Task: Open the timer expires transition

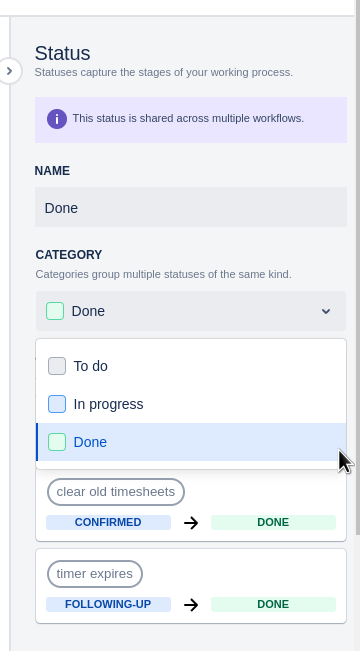Action: coord(95,574)
